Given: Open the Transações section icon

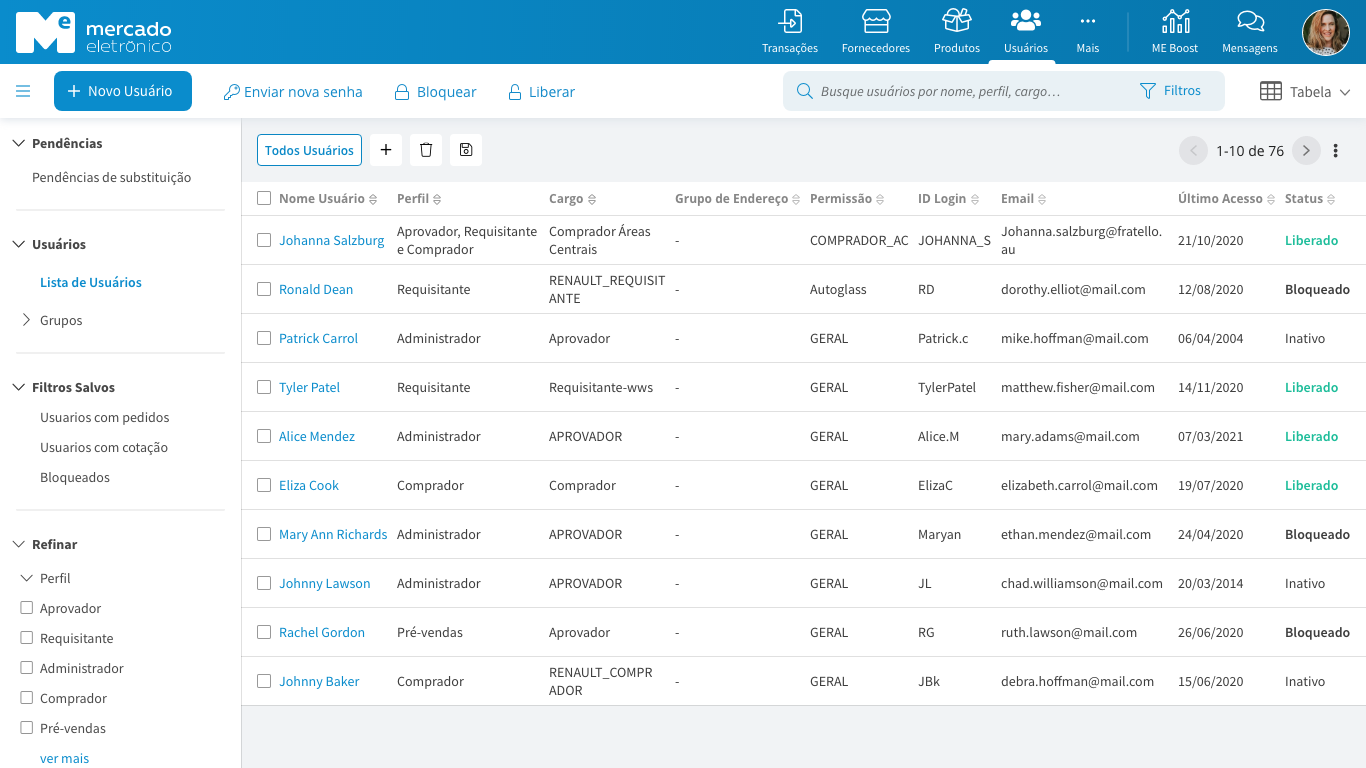Looking at the screenshot, I should coord(790,21).
